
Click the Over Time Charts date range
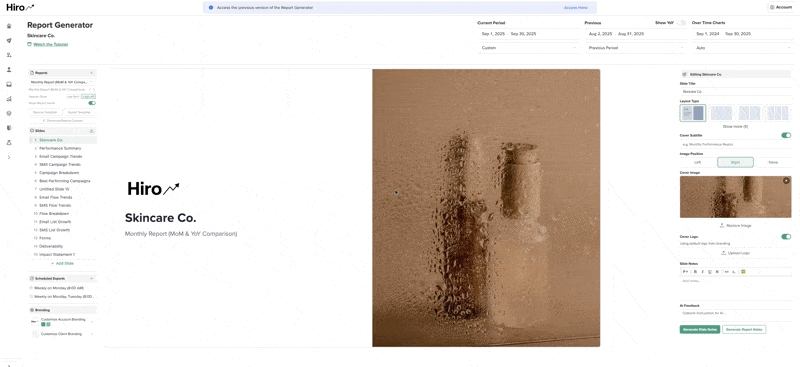[x=742, y=34]
